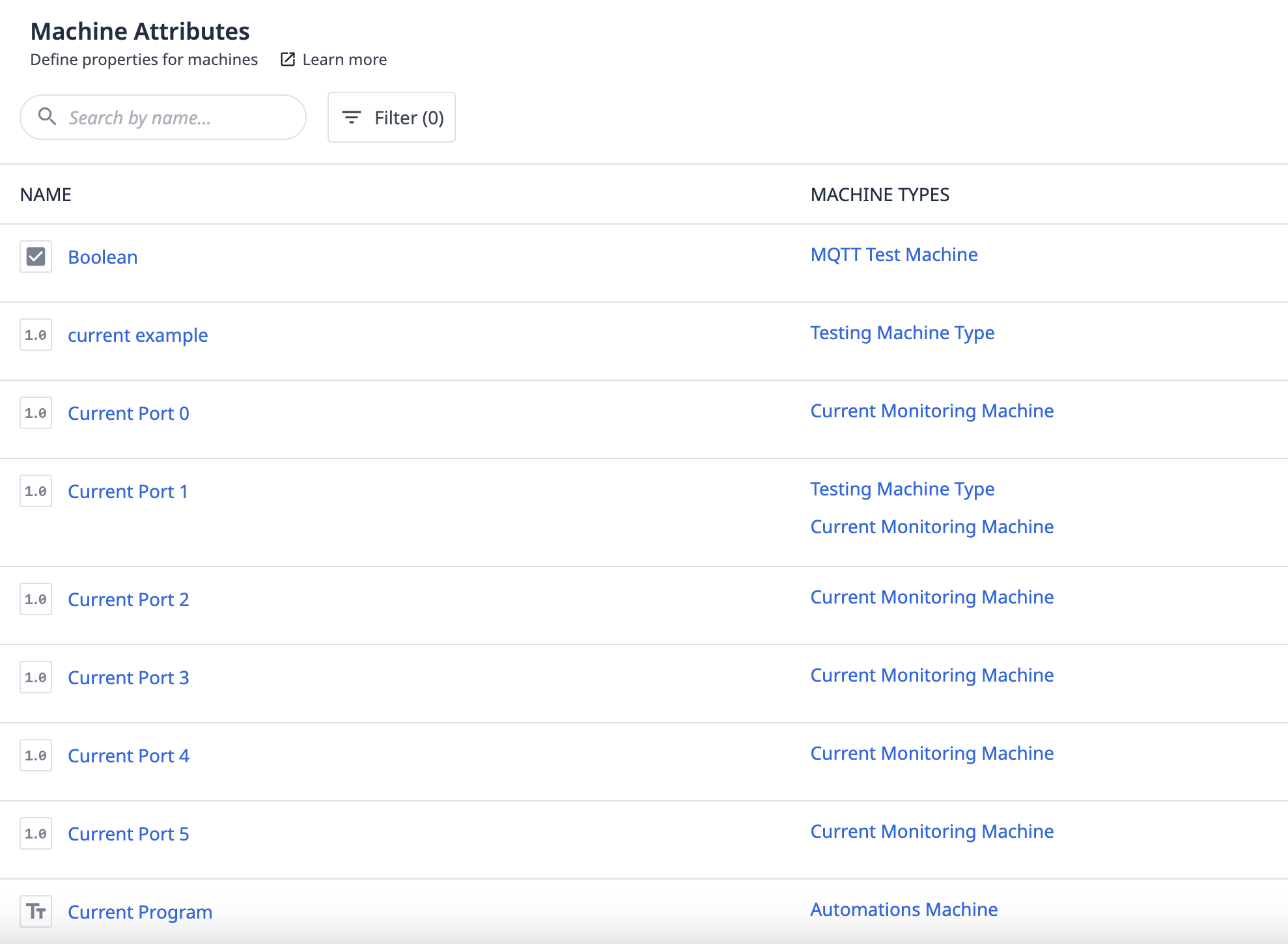Click the filter lines icon

pyautogui.click(x=352, y=117)
